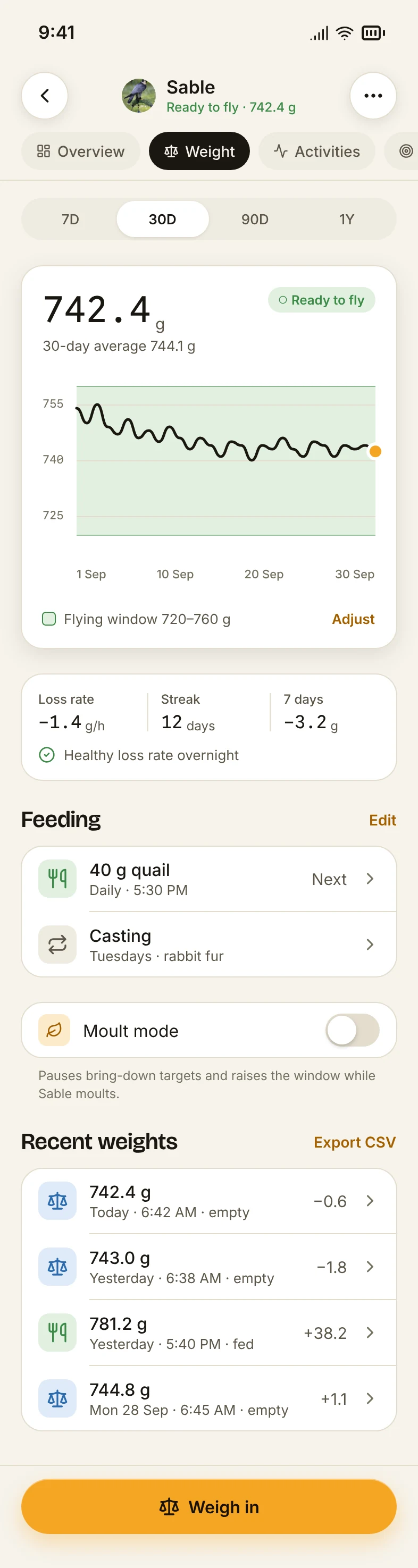418x1568 pixels.
Task: Expand the Casting row chevron
Action: coord(369,944)
